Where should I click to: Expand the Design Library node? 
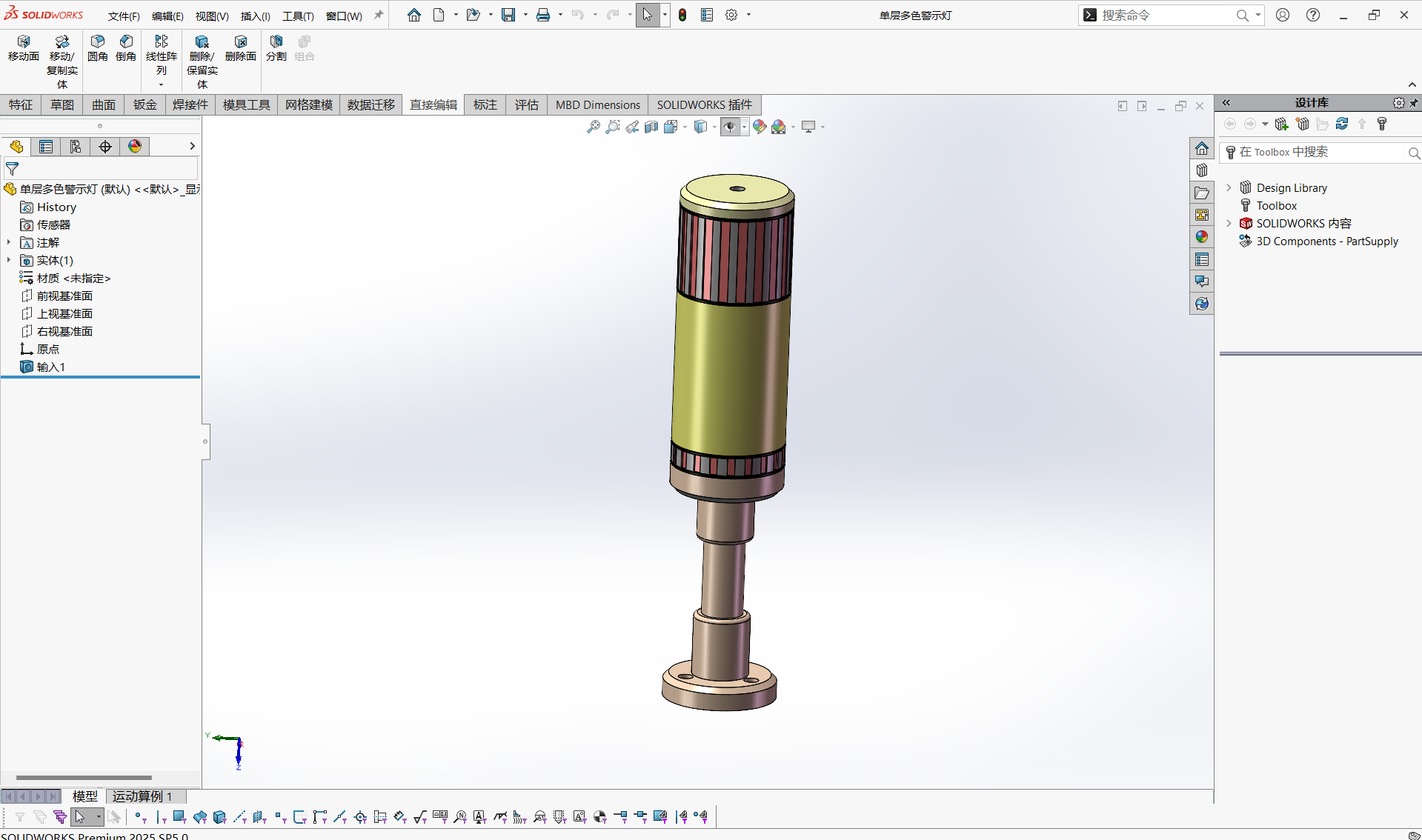[x=1229, y=188]
